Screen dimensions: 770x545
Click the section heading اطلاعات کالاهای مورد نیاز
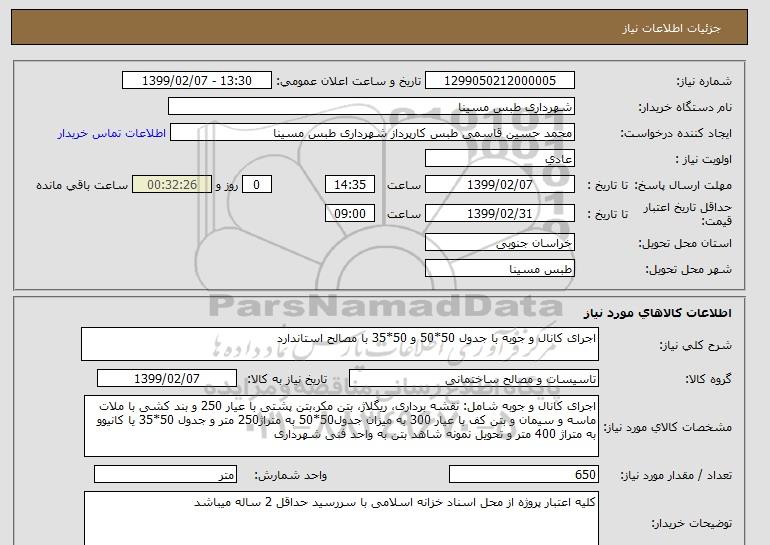coord(658,313)
